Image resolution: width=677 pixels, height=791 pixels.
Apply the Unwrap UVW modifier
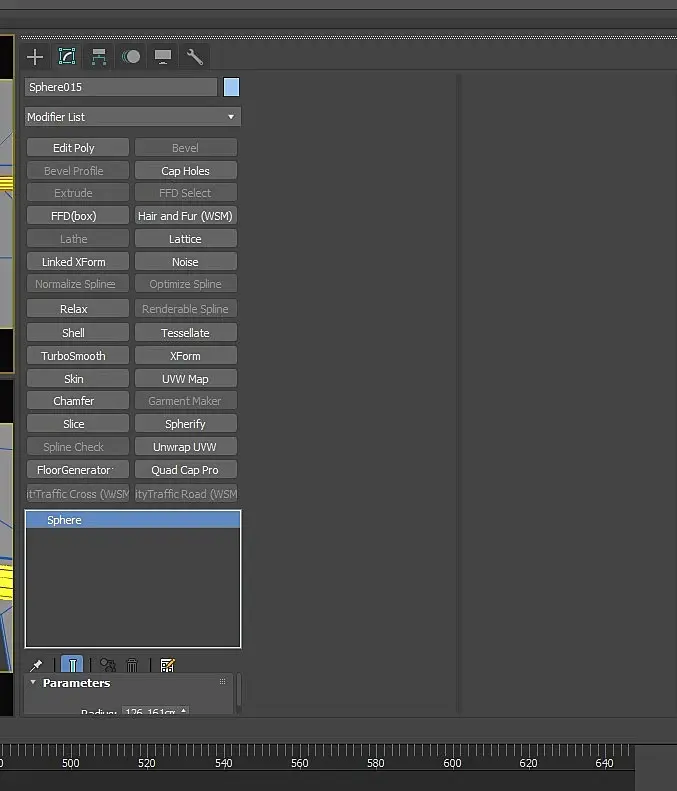[186, 447]
